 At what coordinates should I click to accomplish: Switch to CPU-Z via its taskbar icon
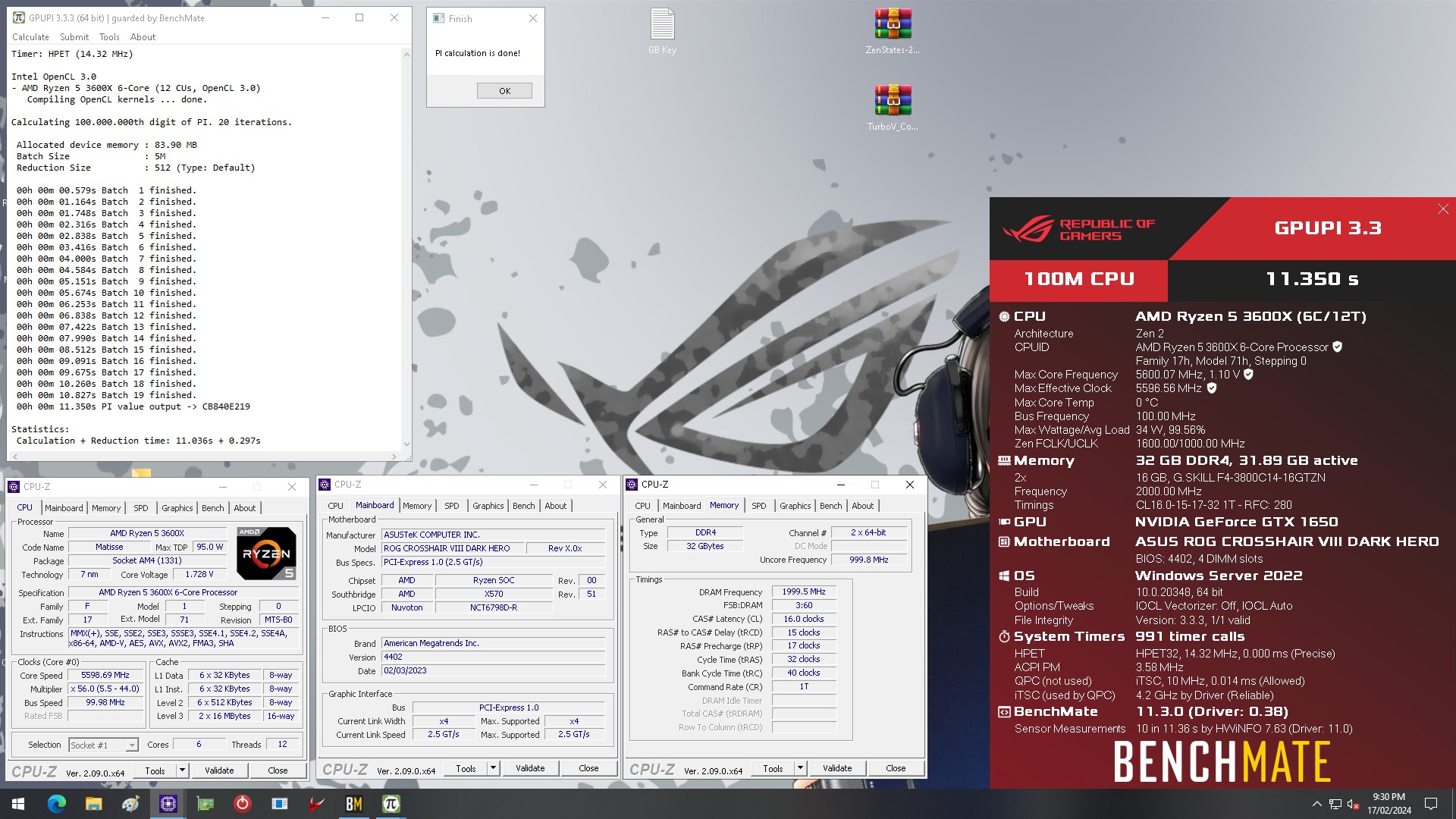(168, 804)
